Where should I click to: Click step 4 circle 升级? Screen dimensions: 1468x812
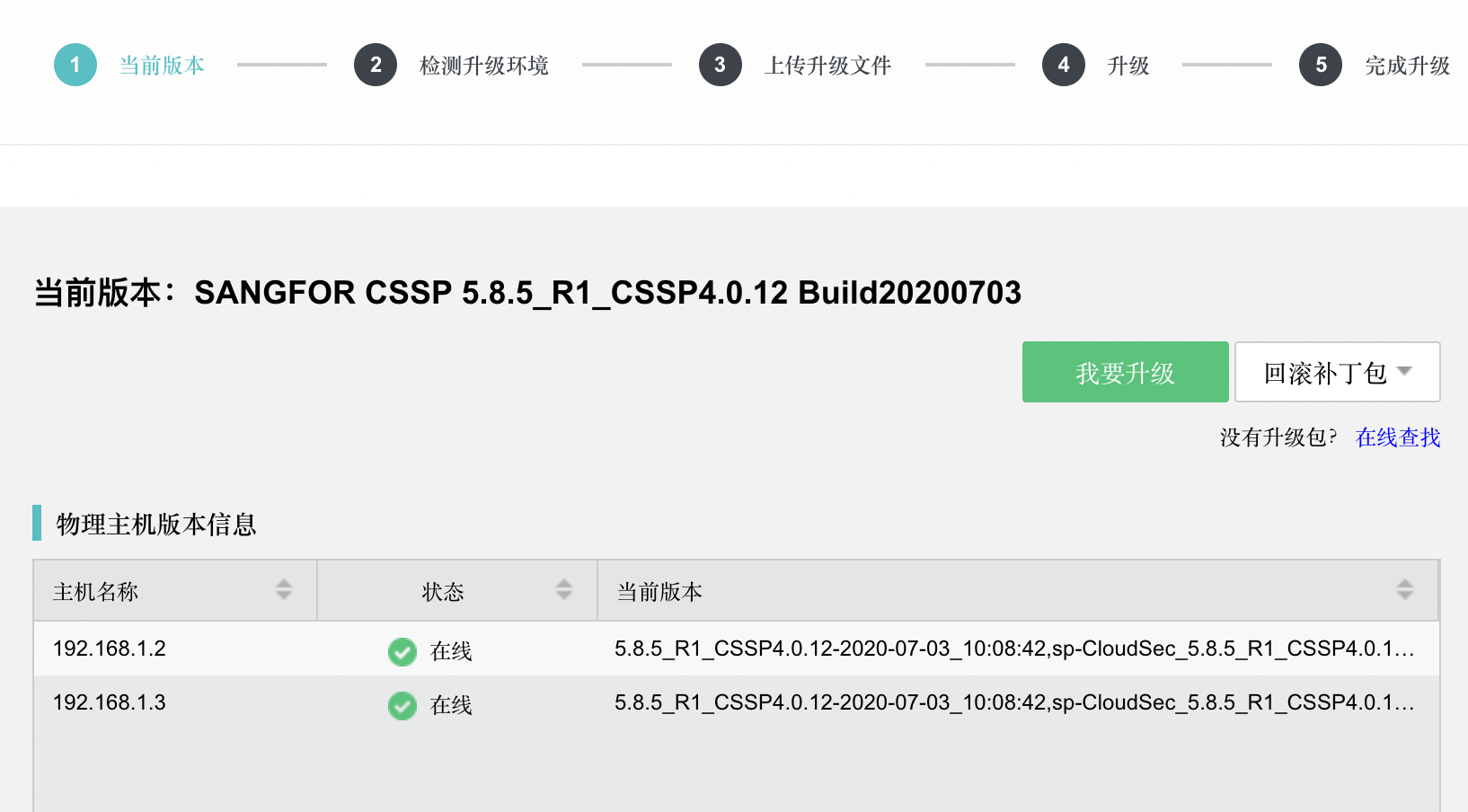click(x=1063, y=64)
